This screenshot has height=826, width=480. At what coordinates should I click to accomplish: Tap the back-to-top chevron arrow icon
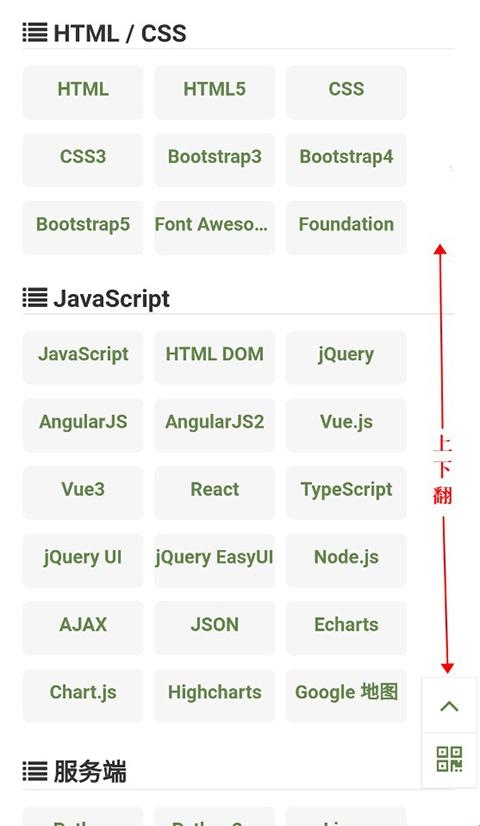click(449, 706)
